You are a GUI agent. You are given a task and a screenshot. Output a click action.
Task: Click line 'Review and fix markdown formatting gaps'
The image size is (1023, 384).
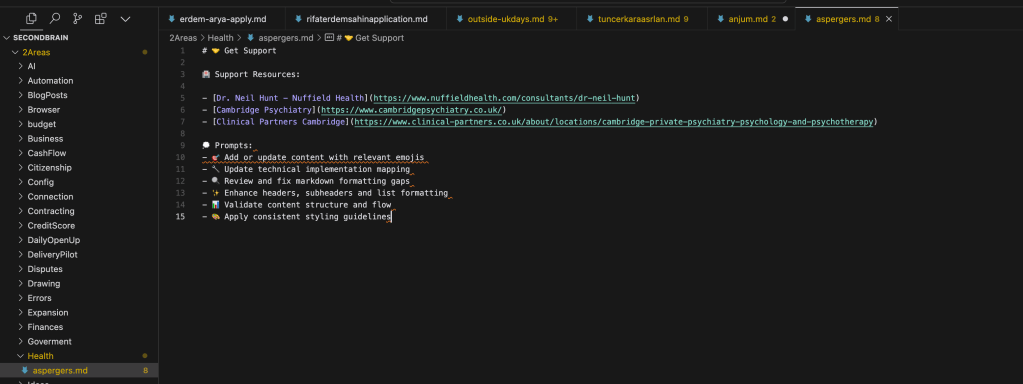click(306, 181)
